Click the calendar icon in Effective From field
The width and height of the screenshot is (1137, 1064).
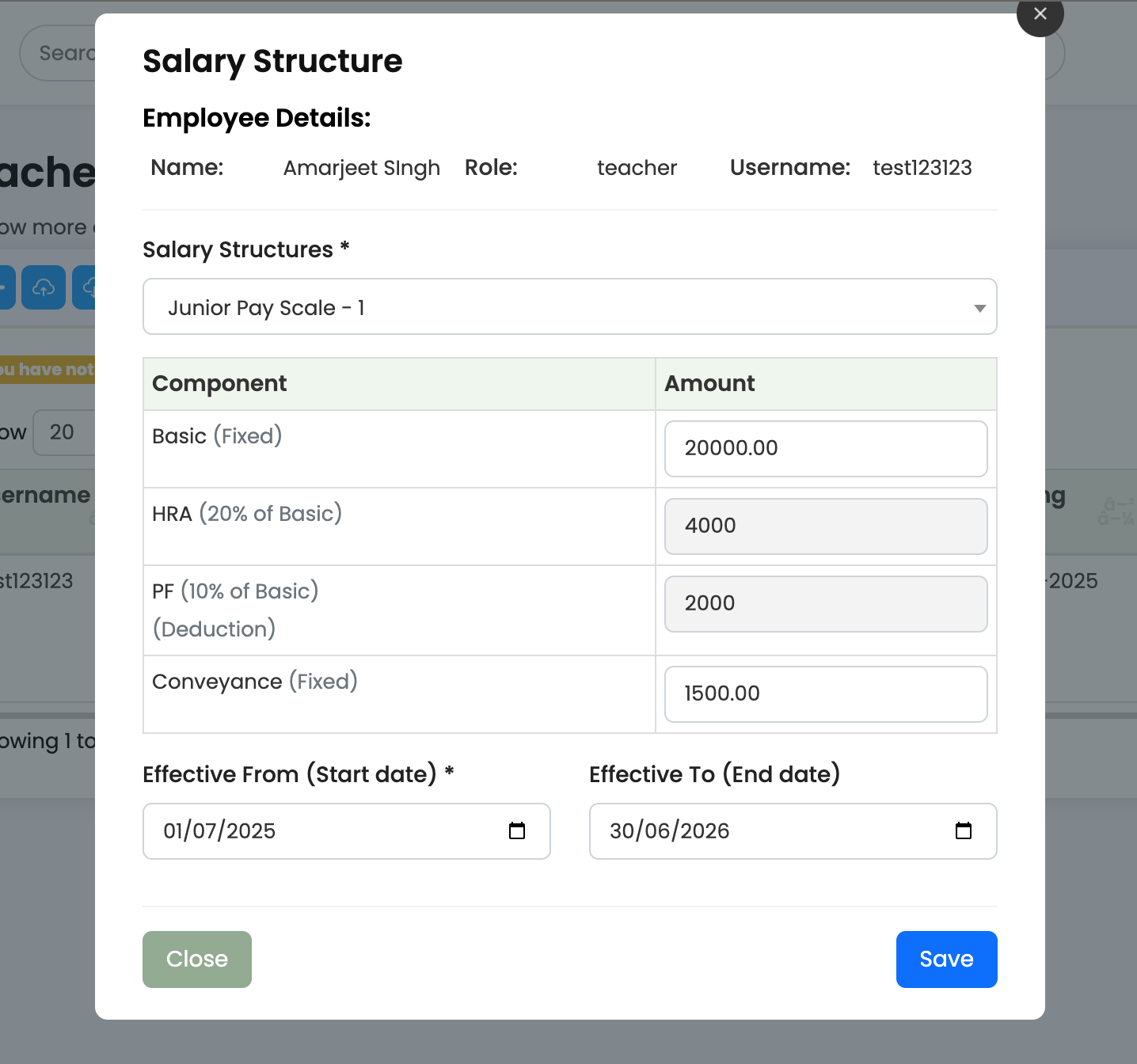(516, 831)
